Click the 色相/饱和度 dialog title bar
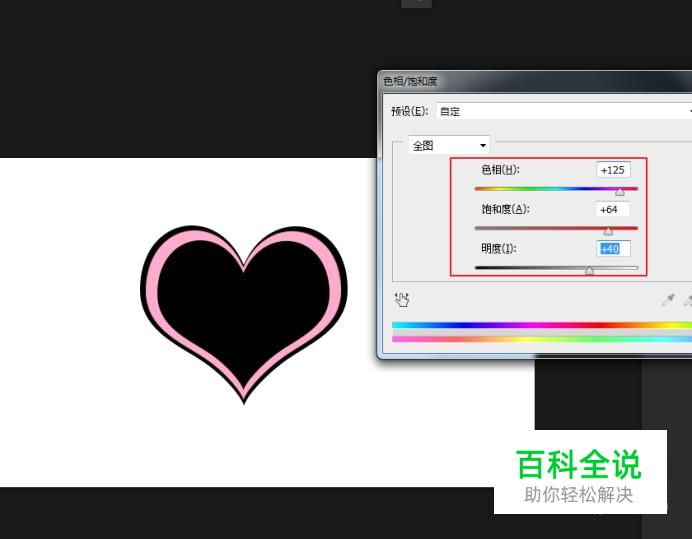The image size is (692, 539). (x=535, y=81)
